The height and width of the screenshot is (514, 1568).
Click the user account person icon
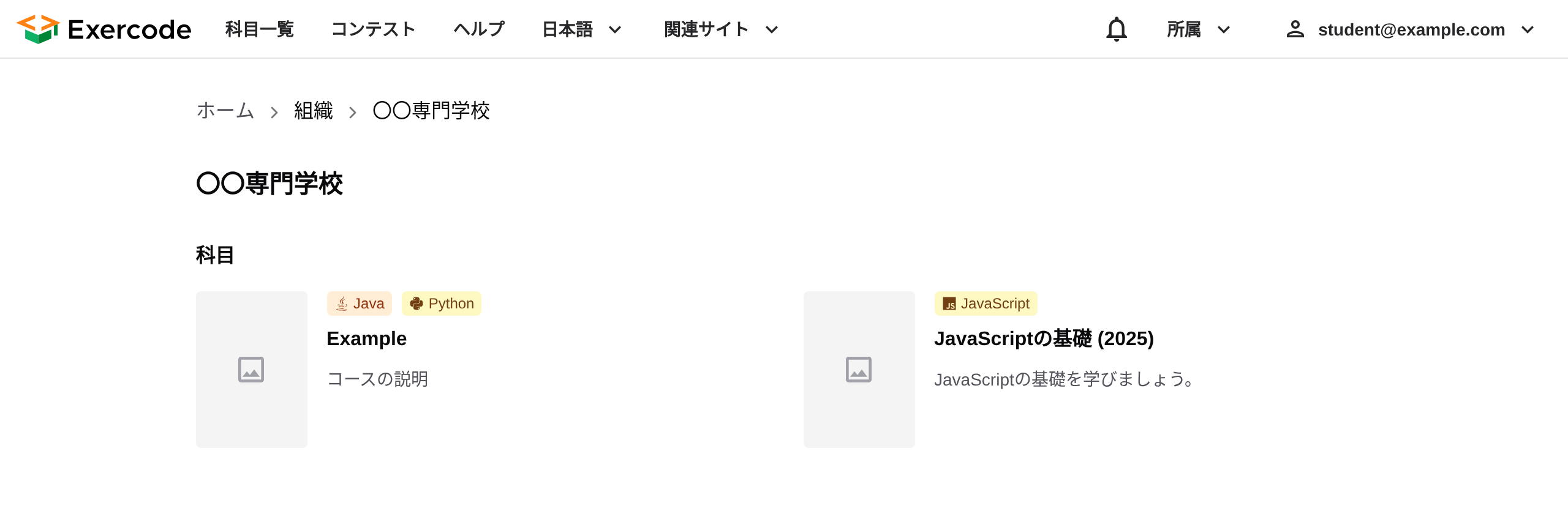[x=1295, y=29]
